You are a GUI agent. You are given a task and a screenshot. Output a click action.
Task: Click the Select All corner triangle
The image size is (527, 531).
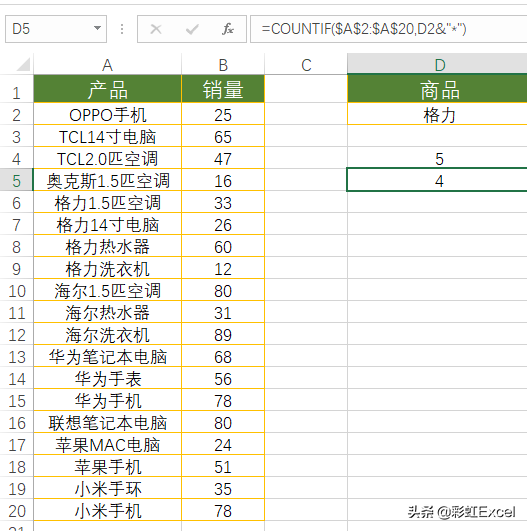coord(23,64)
